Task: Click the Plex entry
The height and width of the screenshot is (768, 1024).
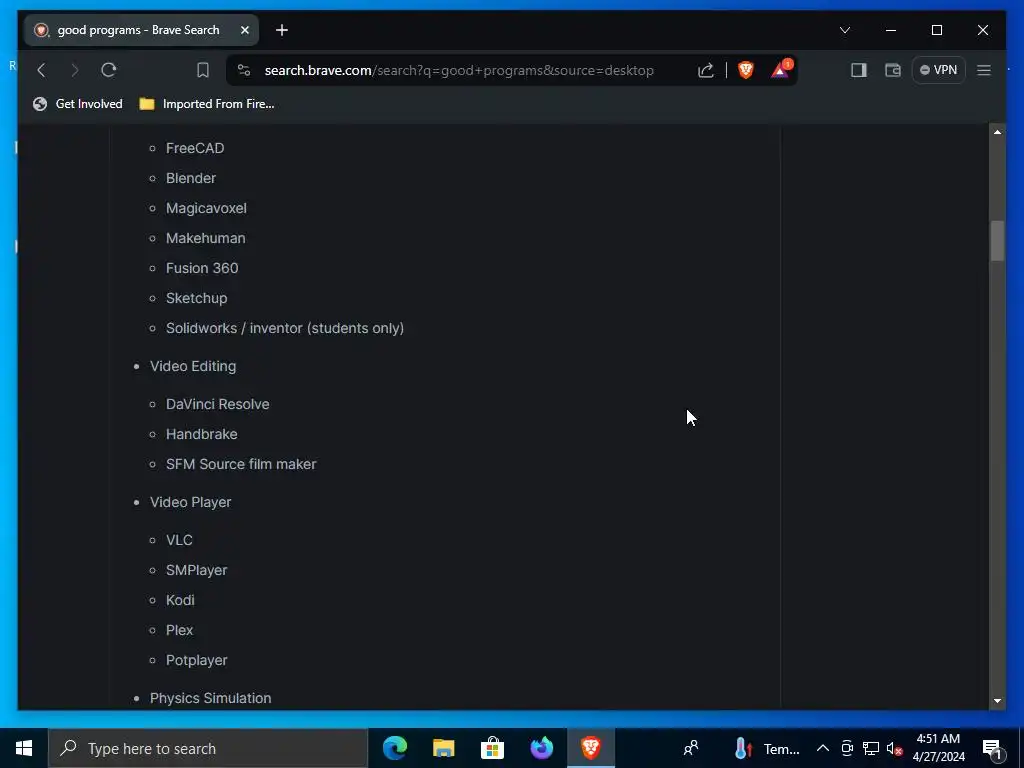Action: coord(180,630)
